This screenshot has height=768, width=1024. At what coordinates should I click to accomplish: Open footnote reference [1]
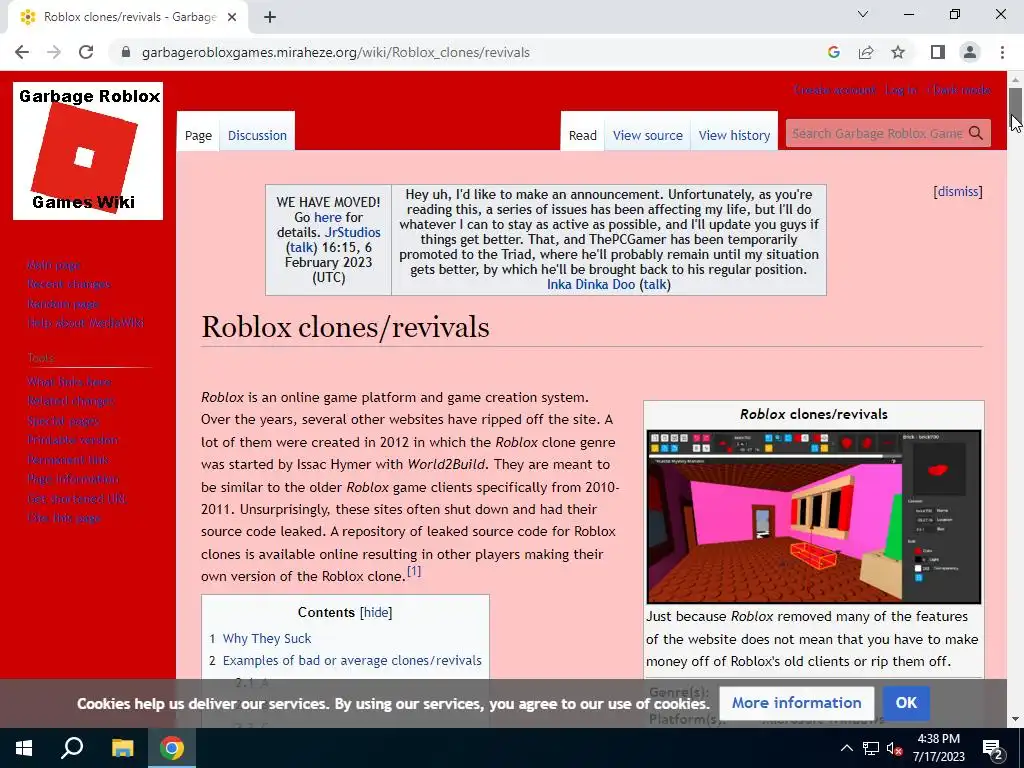pyautogui.click(x=414, y=571)
